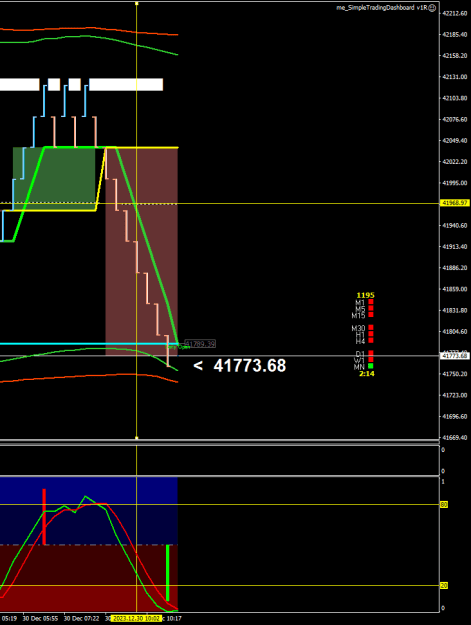Click the me_SimpleTradingDashboard v1R label
The image size is (471, 625).
[x=382, y=8]
